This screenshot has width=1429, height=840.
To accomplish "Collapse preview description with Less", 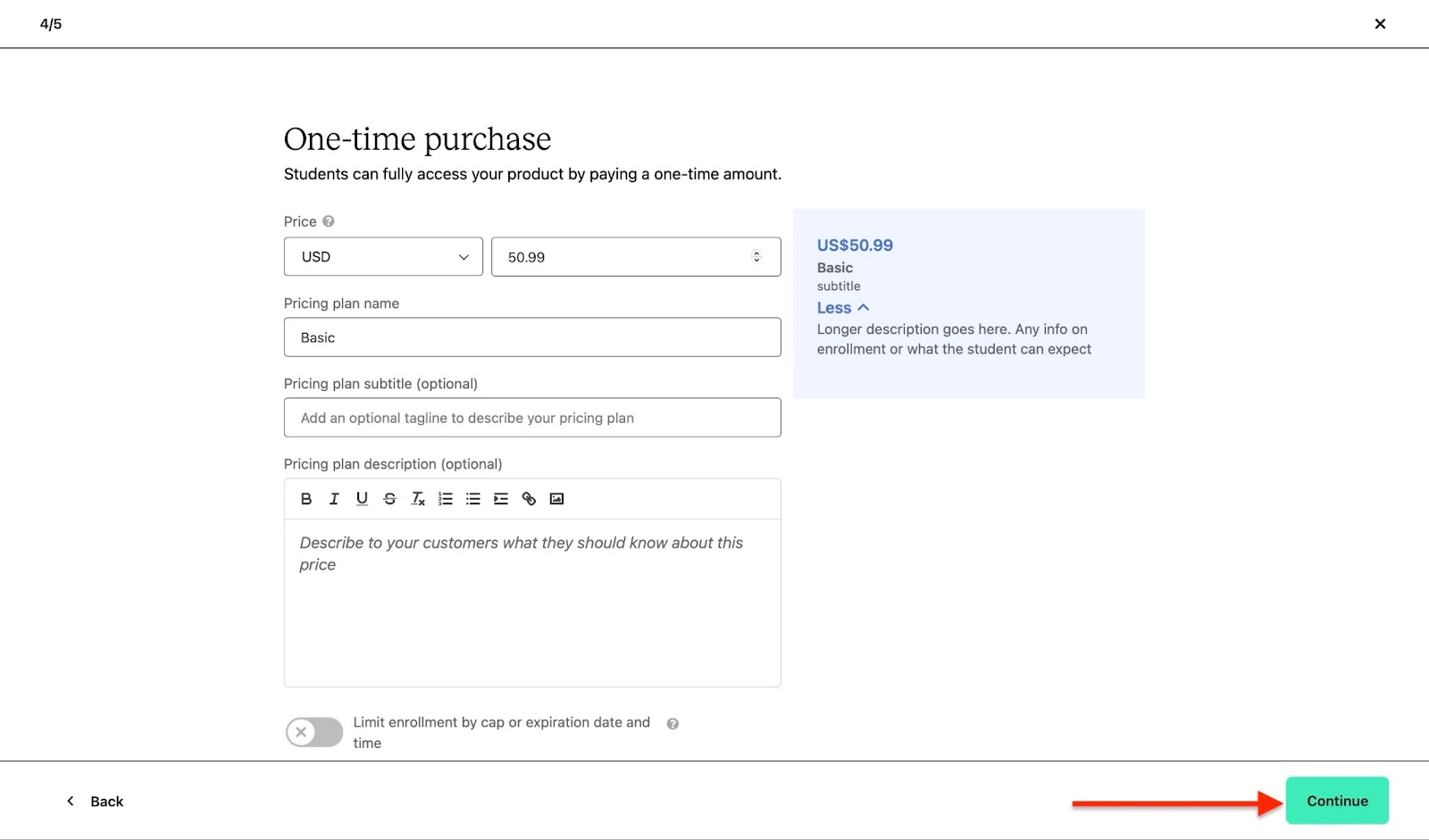I will pyautogui.click(x=842, y=308).
